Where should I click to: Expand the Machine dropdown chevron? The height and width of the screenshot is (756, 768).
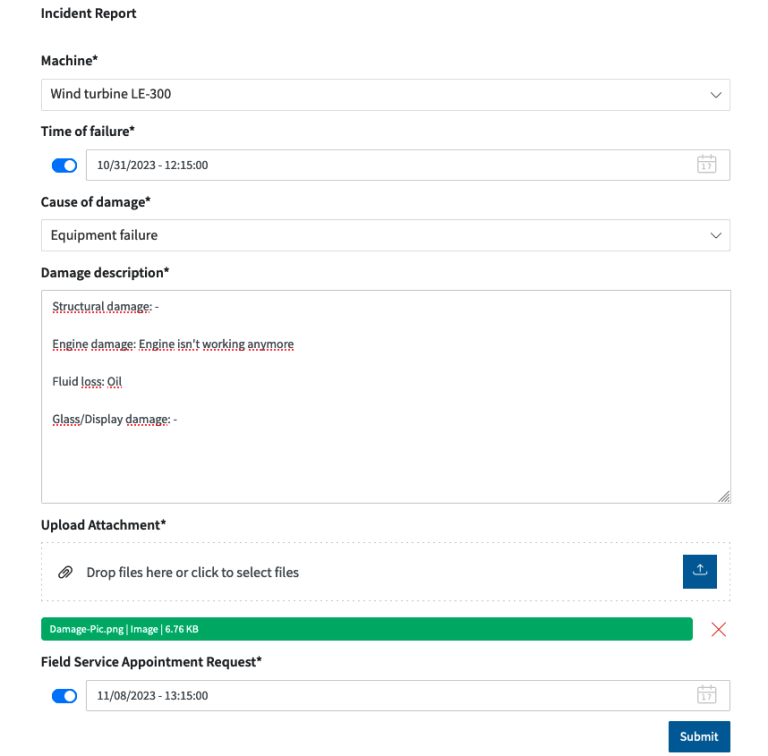(x=716, y=95)
